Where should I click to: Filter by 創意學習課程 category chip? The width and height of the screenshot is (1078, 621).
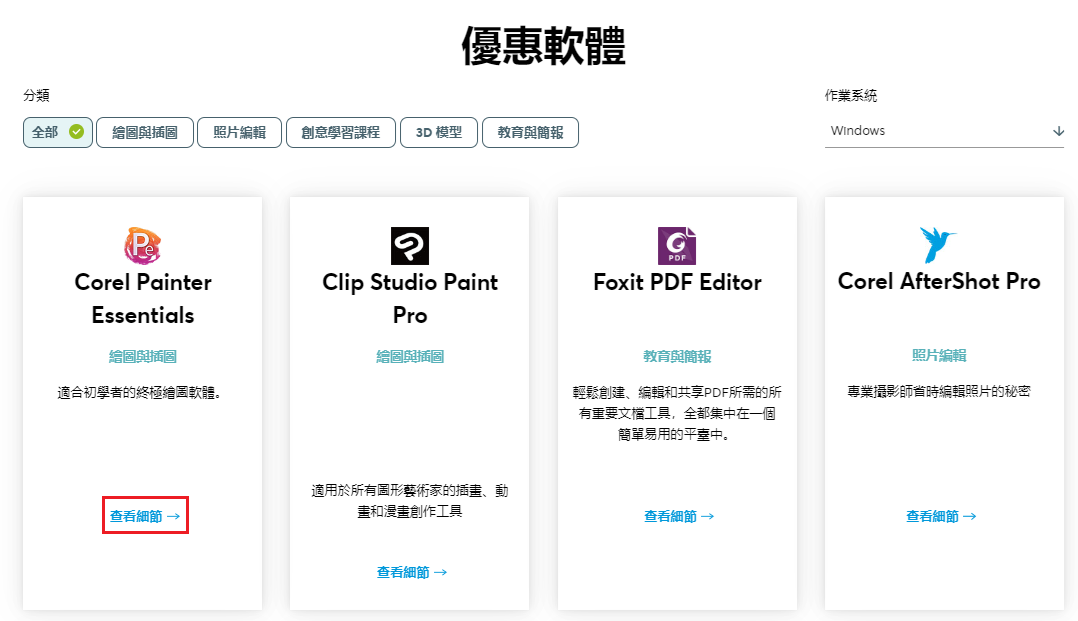pyautogui.click(x=341, y=132)
